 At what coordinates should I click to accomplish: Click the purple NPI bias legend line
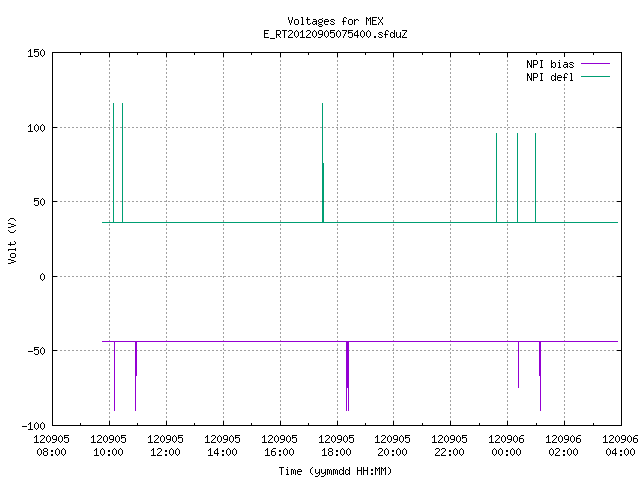[595, 64]
